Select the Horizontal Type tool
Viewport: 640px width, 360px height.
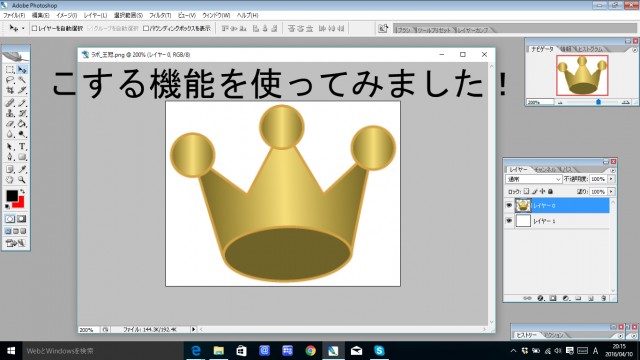click(x=22, y=146)
